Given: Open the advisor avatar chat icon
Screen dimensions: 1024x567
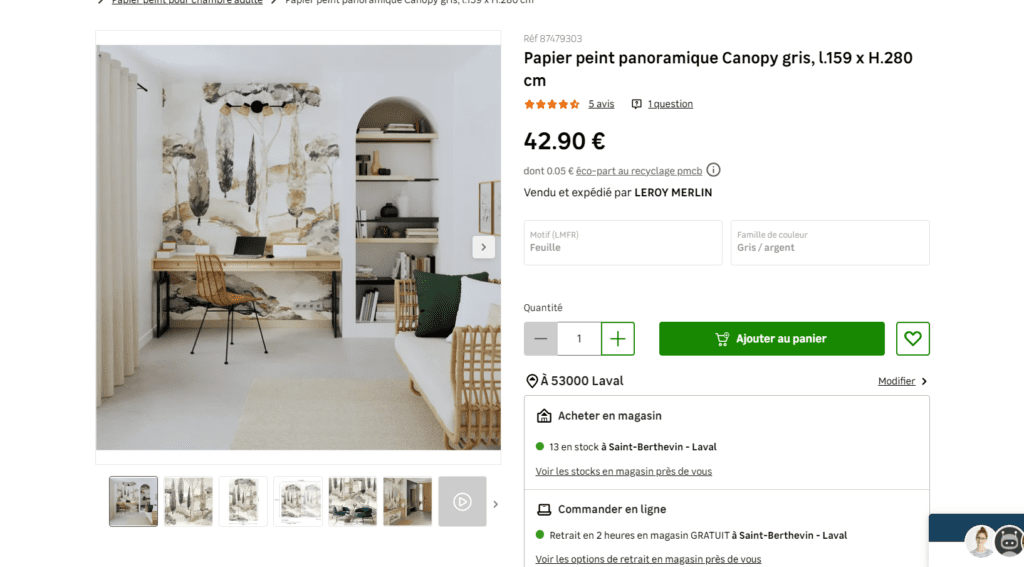Looking at the screenshot, I should pyautogui.click(x=980, y=541).
